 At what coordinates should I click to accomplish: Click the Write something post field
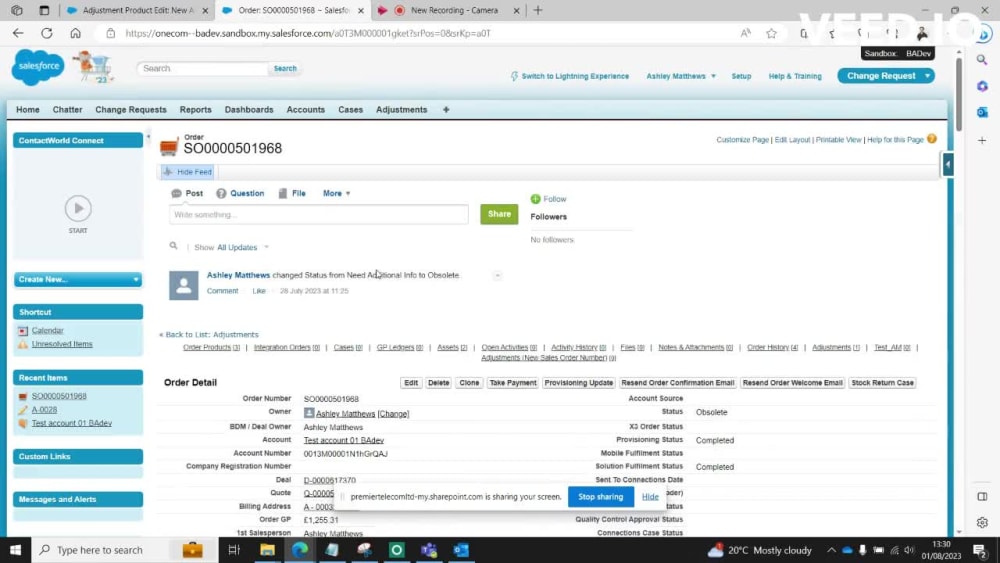(x=319, y=215)
